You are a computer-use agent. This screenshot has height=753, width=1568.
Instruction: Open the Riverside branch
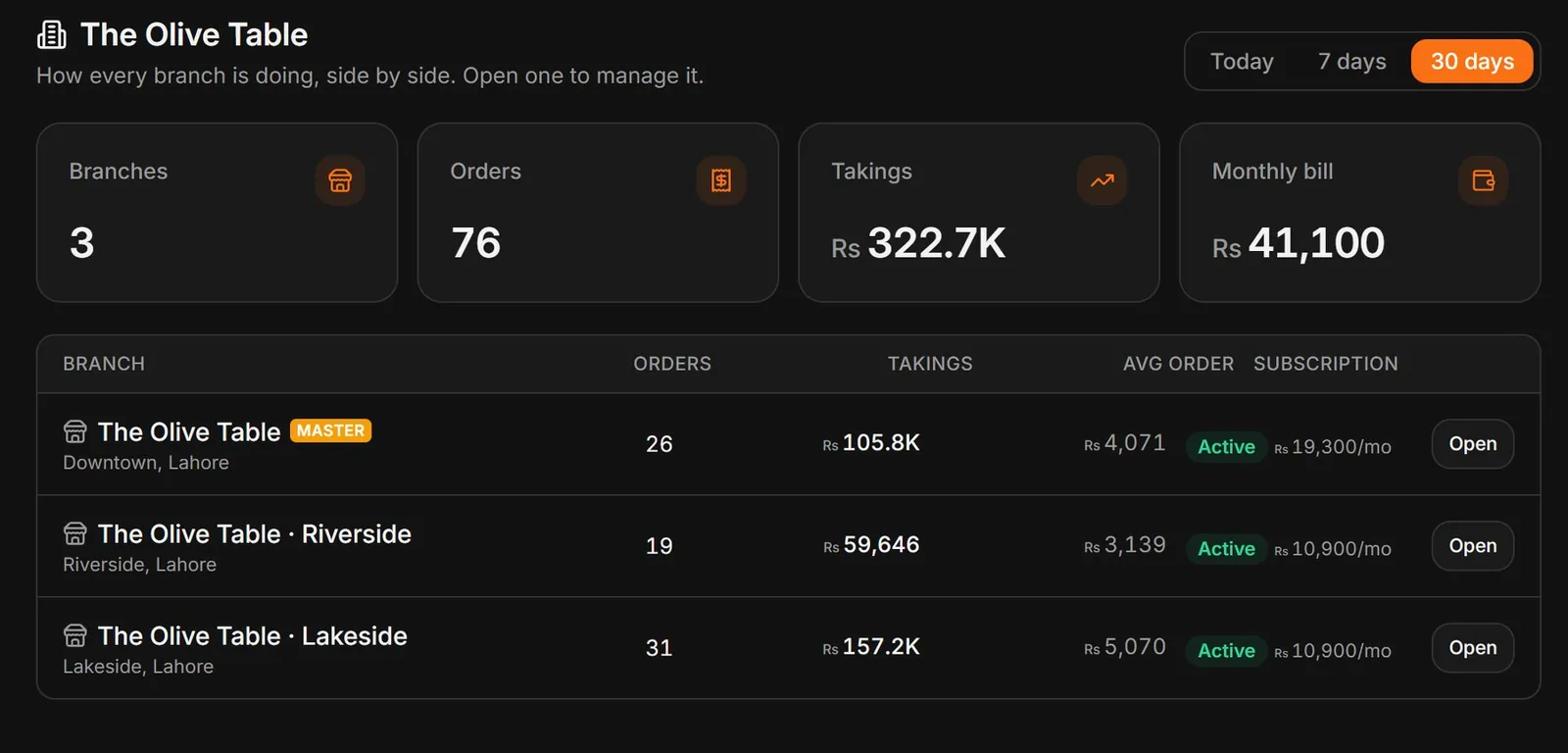(x=1473, y=546)
